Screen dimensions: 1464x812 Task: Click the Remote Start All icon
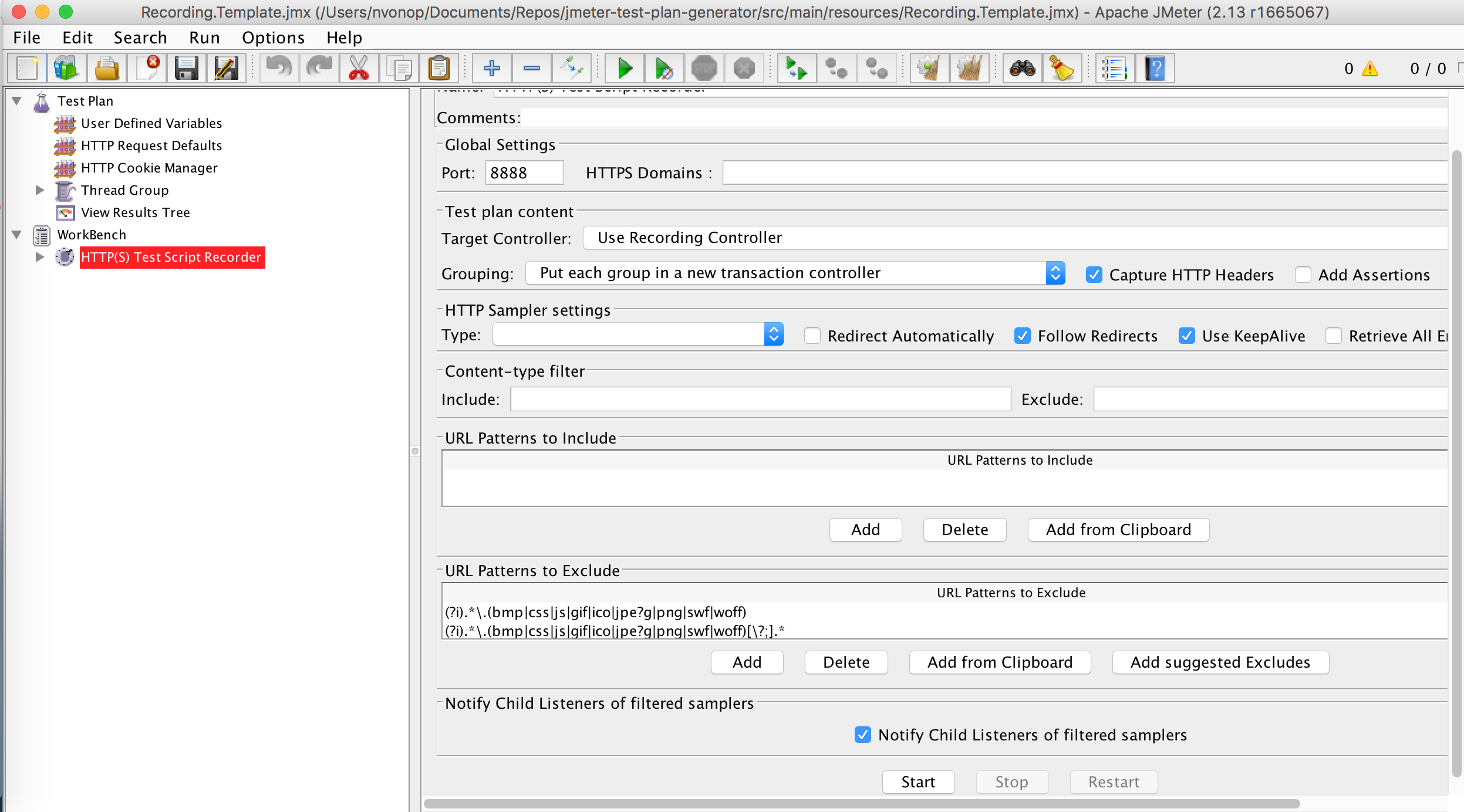797,69
